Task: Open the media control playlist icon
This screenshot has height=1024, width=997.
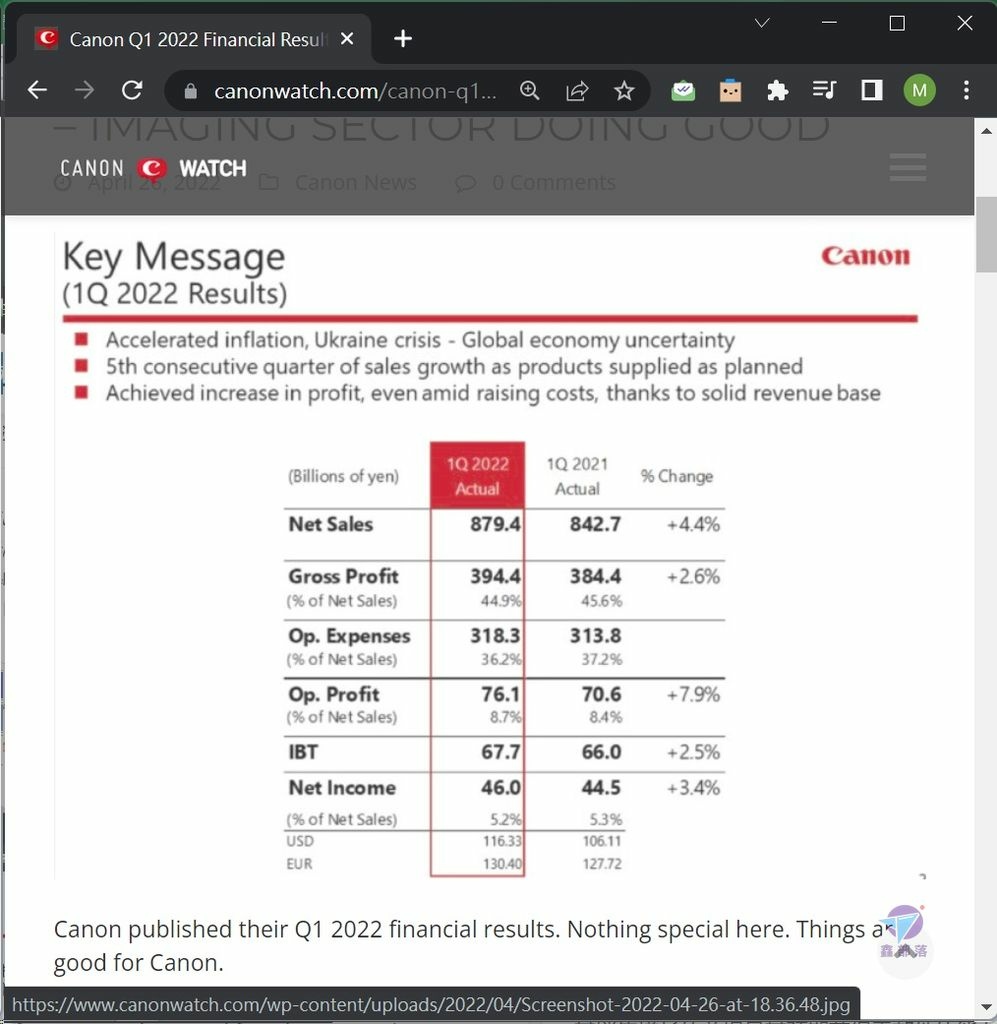Action: click(x=825, y=90)
